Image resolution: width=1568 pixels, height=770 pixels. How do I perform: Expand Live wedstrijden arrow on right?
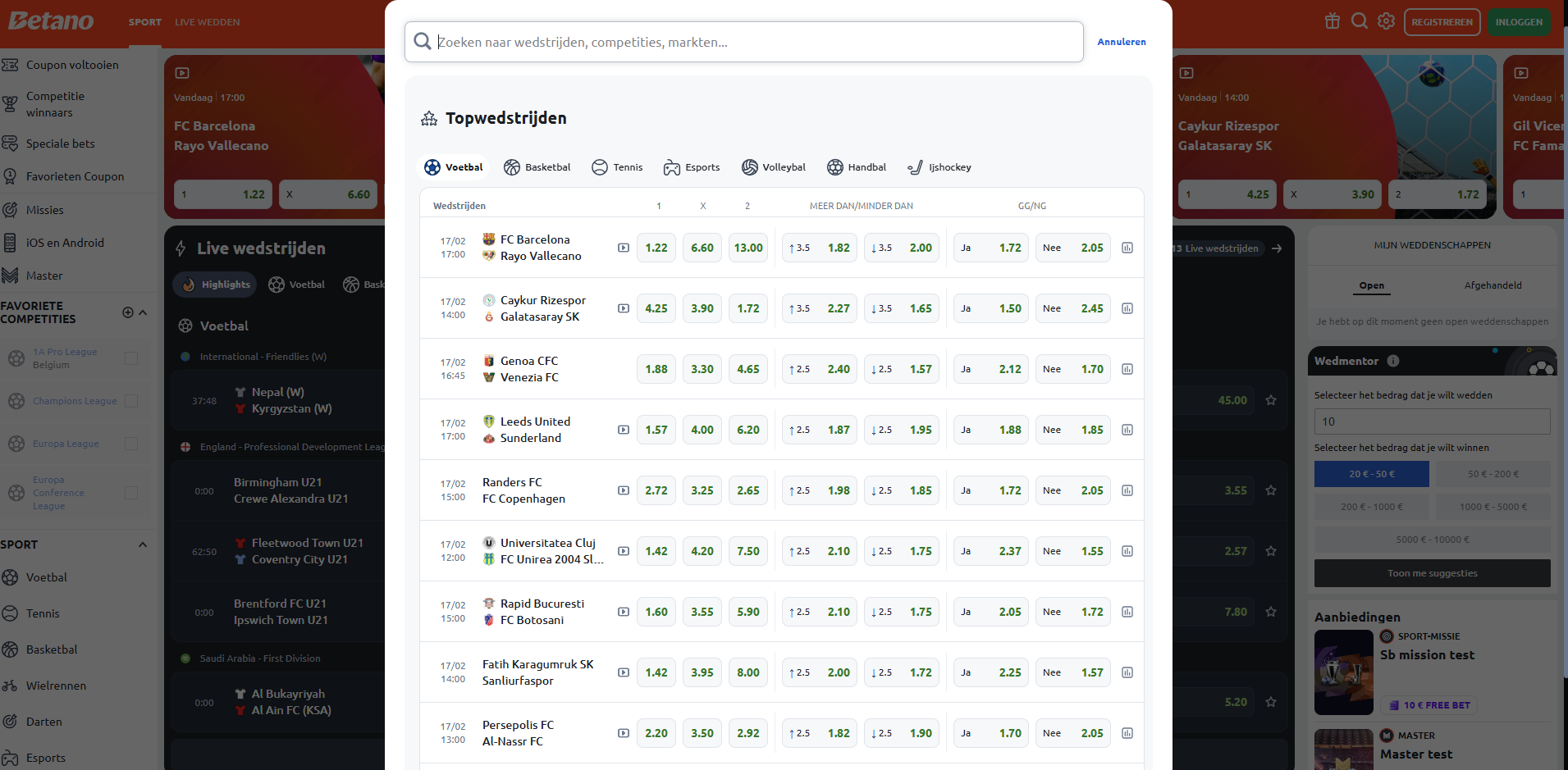click(1277, 248)
